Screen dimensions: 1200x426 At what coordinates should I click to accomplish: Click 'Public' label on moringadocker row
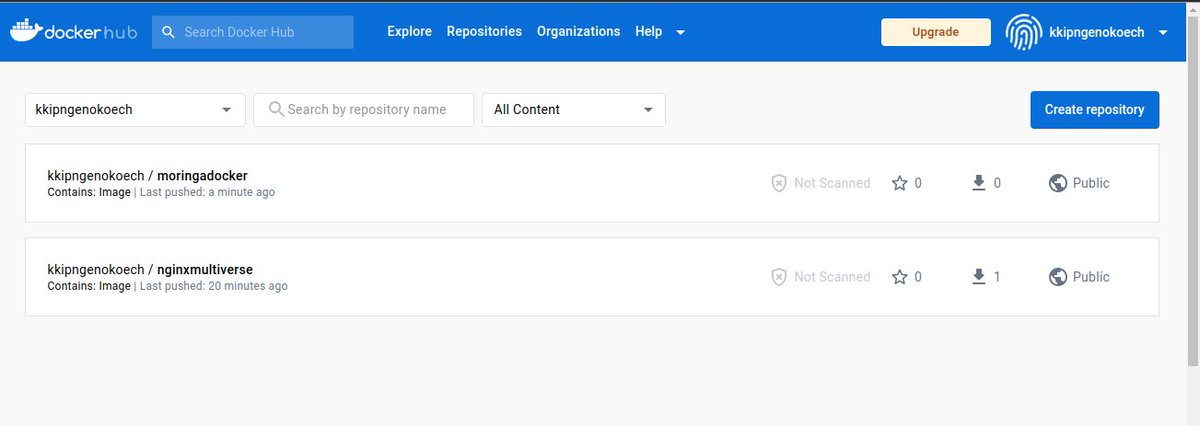(x=1091, y=183)
